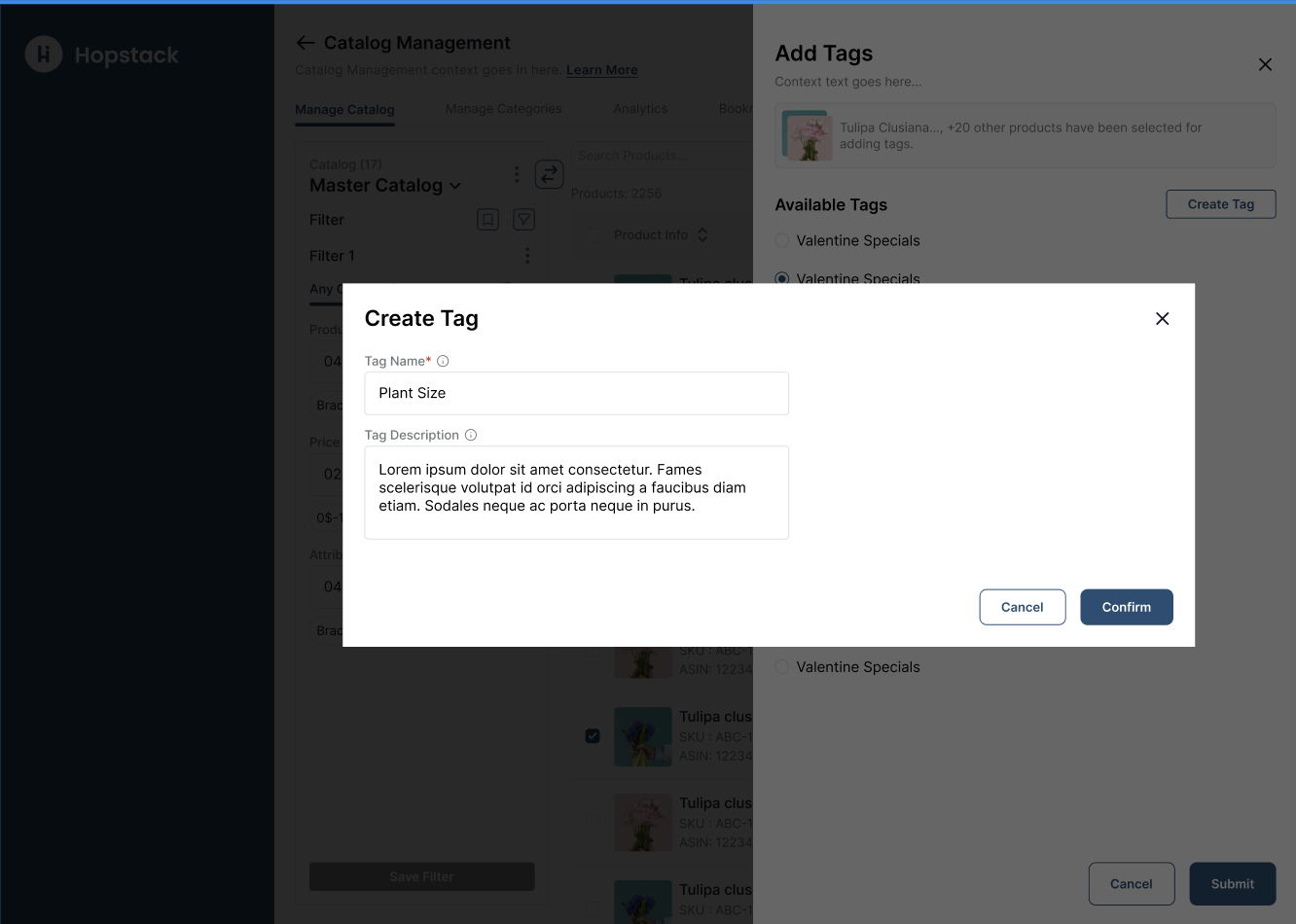Open the Analytics tab
The image size is (1296, 924).
click(640, 109)
